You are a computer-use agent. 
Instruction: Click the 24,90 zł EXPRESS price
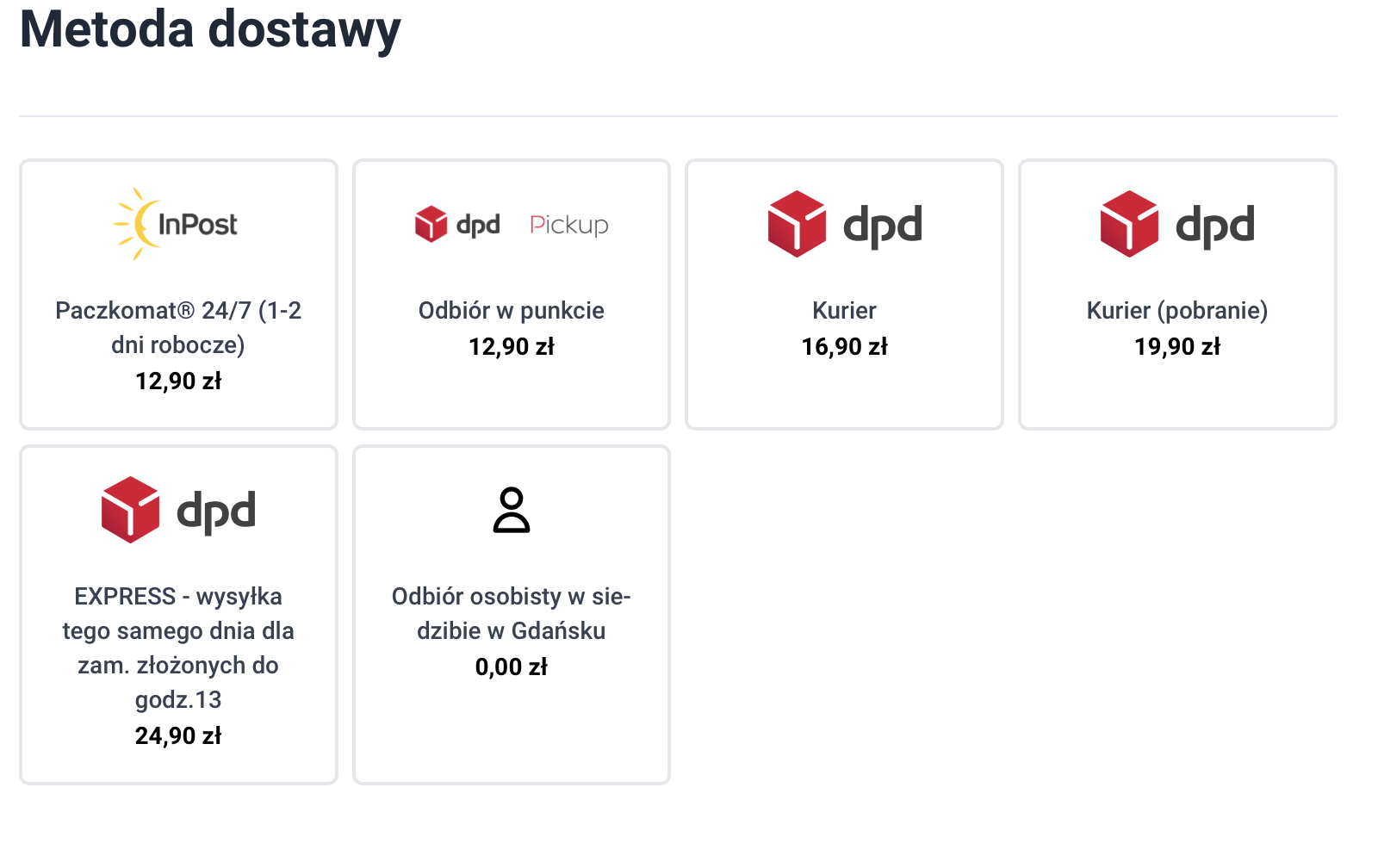point(178,735)
